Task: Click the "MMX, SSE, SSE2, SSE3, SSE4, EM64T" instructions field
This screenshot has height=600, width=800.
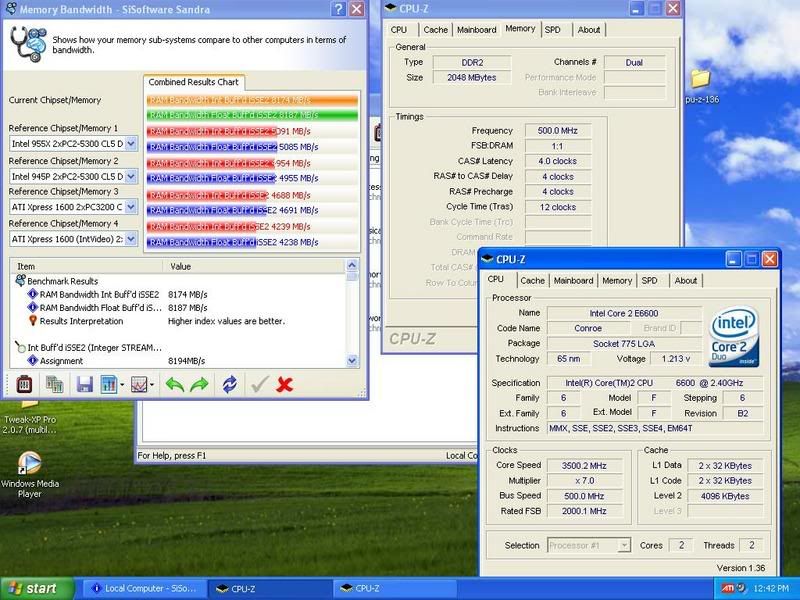Action: click(655, 429)
